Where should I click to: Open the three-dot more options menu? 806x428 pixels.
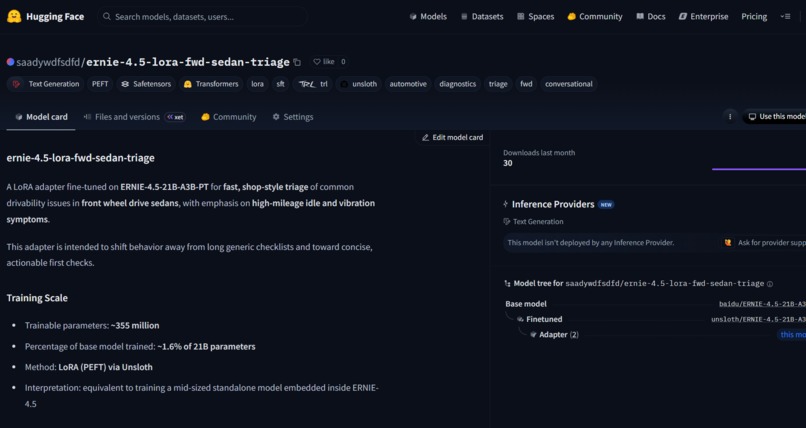[730, 117]
